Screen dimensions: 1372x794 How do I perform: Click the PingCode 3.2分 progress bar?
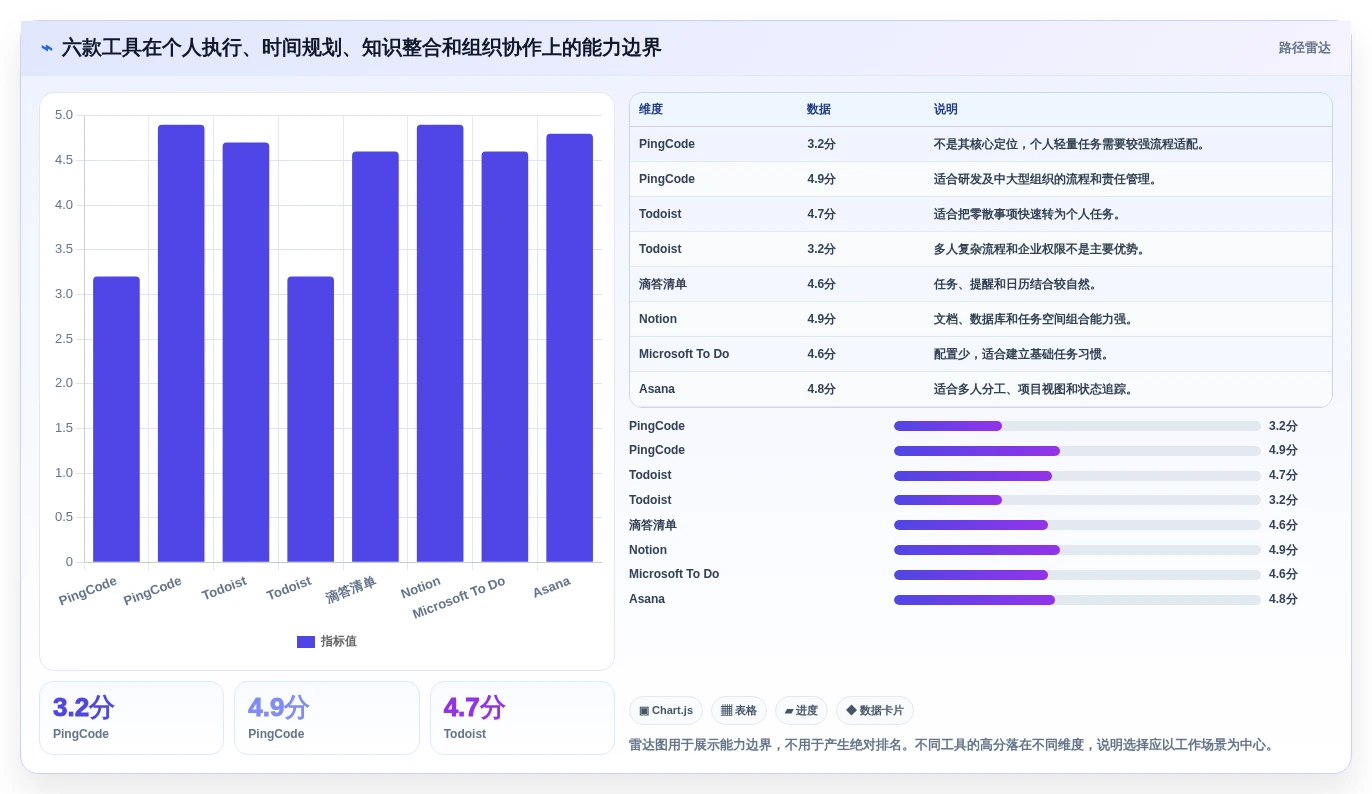(1077, 426)
